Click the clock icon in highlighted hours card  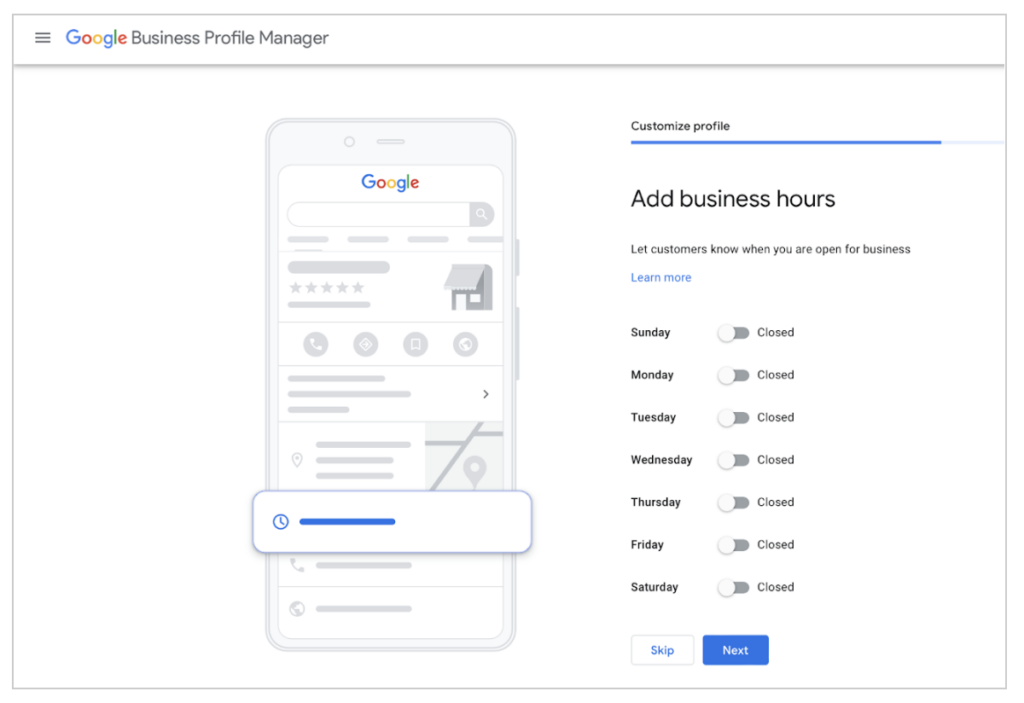tap(281, 521)
